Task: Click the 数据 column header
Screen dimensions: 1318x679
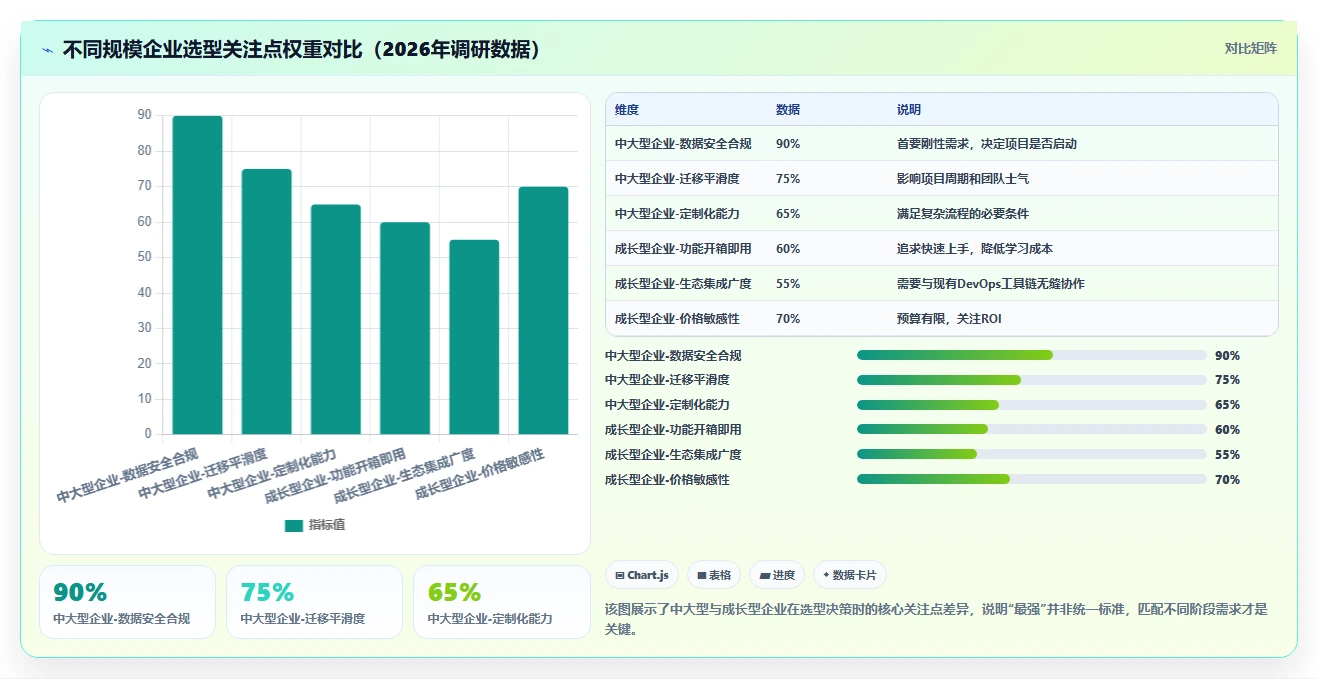Action: [x=788, y=110]
